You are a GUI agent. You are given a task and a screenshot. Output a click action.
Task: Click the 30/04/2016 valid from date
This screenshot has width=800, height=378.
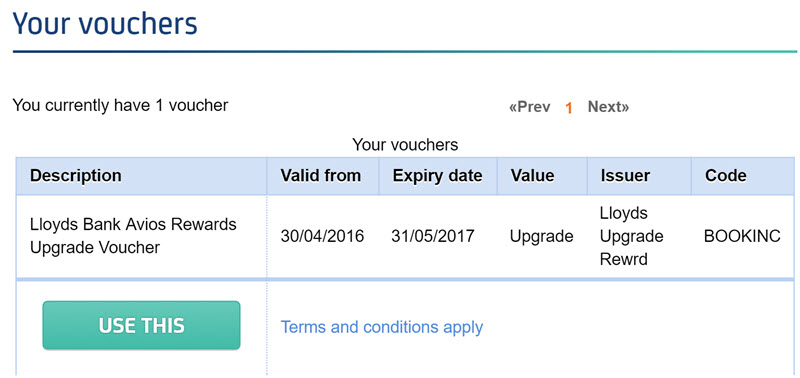click(x=322, y=236)
